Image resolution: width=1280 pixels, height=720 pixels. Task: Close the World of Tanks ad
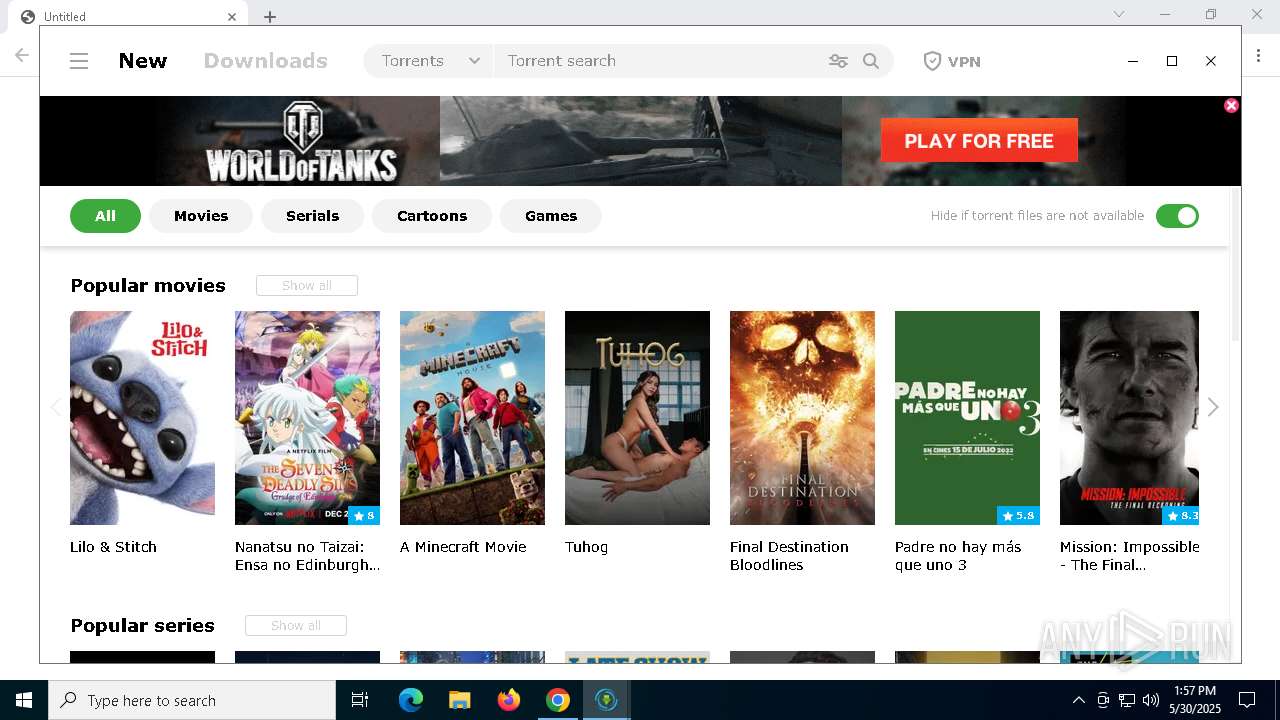(x=1231, y=105)
